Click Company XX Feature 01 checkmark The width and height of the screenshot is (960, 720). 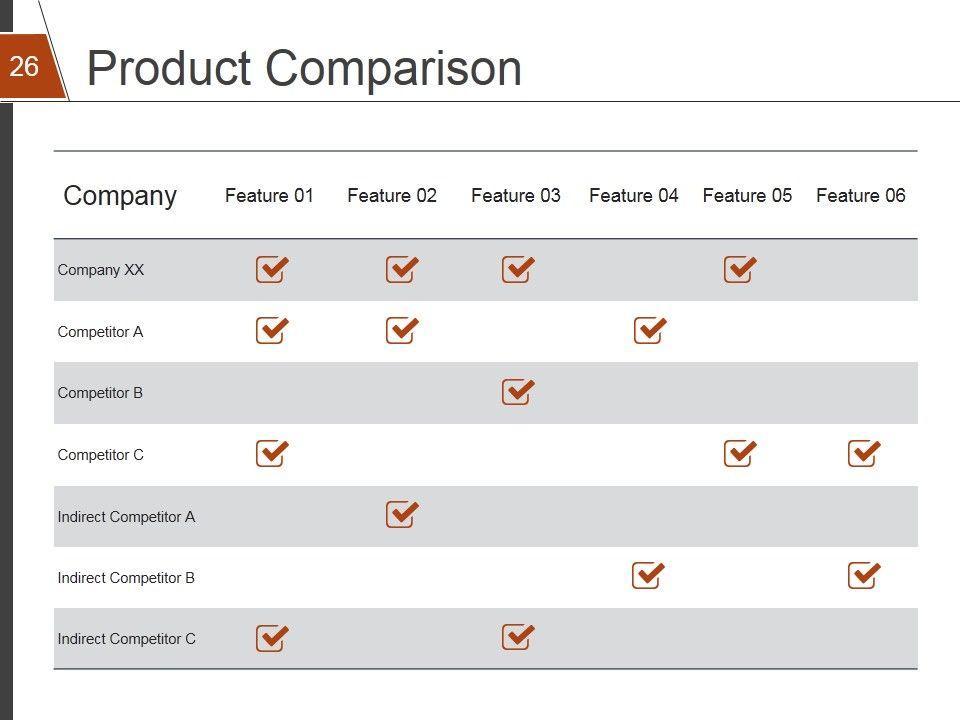click(x=271, y=270)
